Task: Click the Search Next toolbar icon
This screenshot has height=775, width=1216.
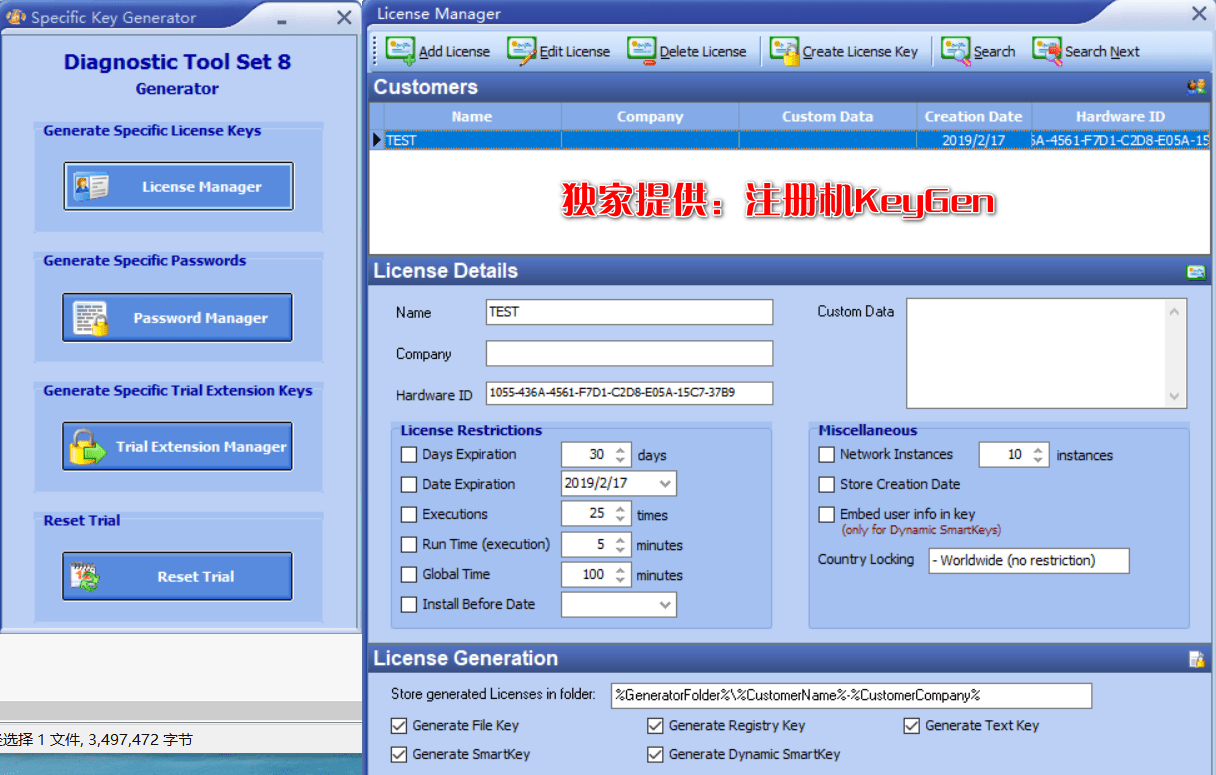Action: pyautogui.click(x=1047, y=51)
